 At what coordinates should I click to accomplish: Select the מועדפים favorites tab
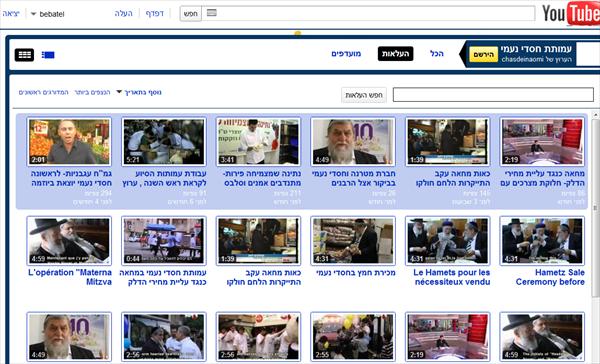(346, 54)
